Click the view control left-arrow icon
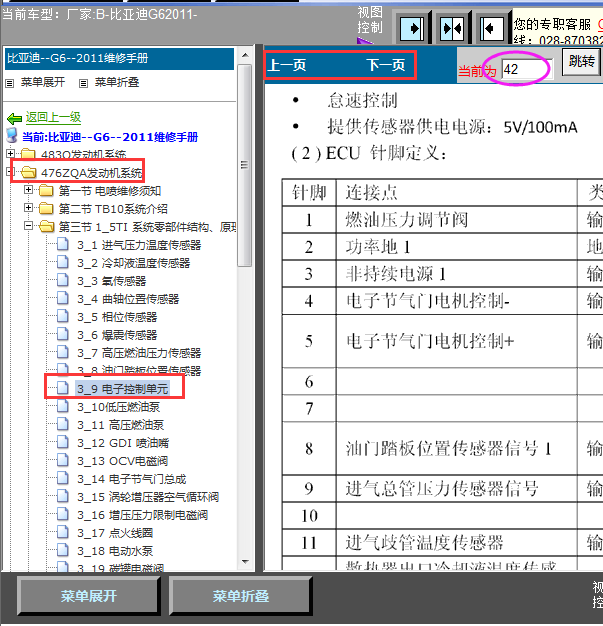Image resolution: width=603 pixels, height=626 pixels. (x=492, y=28)
